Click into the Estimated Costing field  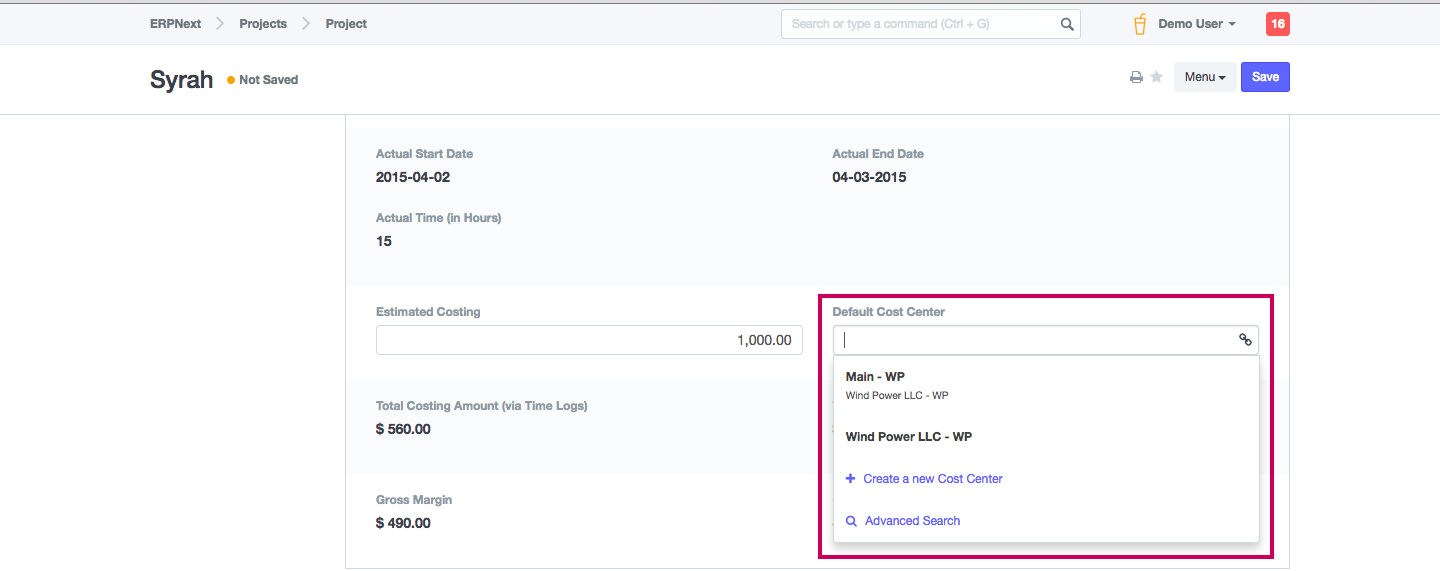pos(589,340)
